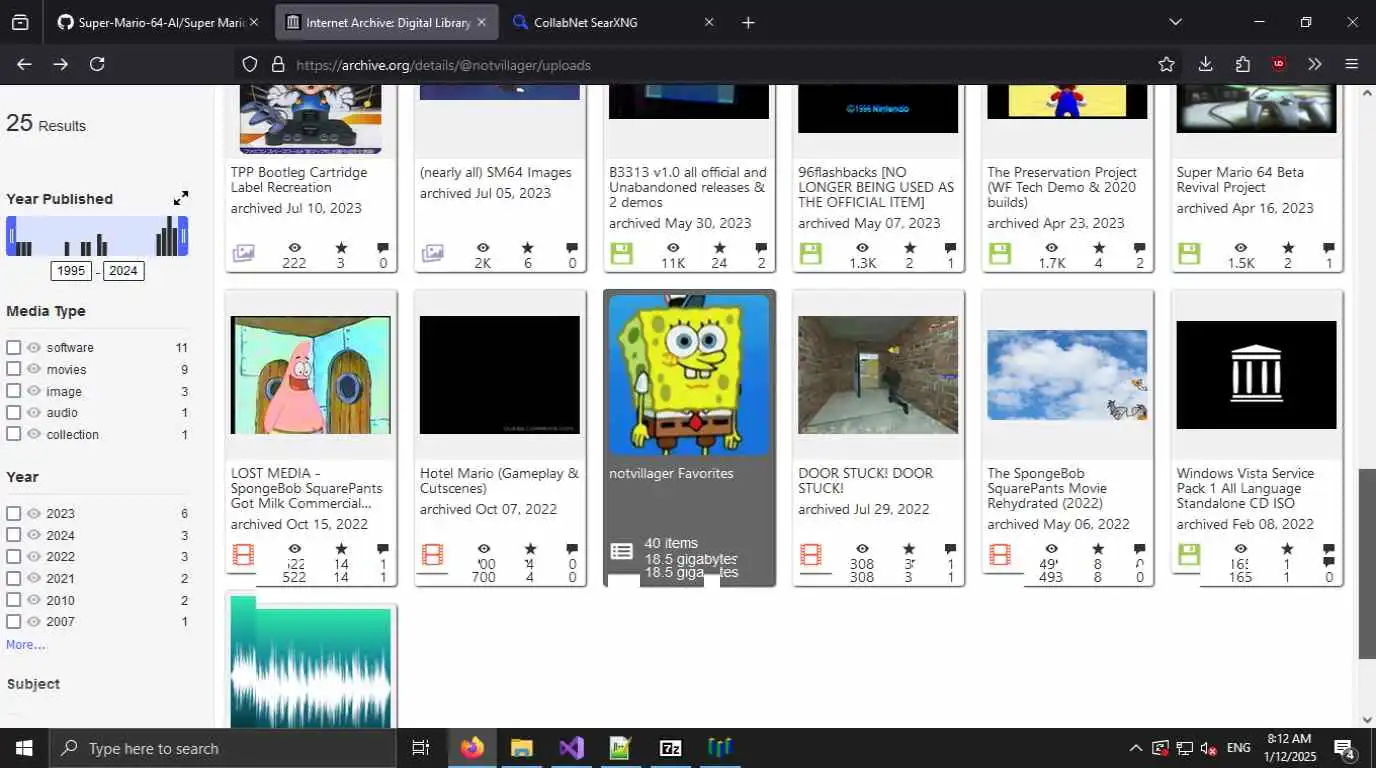
Task: Go back using the browser back arrow
Action: 24,64
